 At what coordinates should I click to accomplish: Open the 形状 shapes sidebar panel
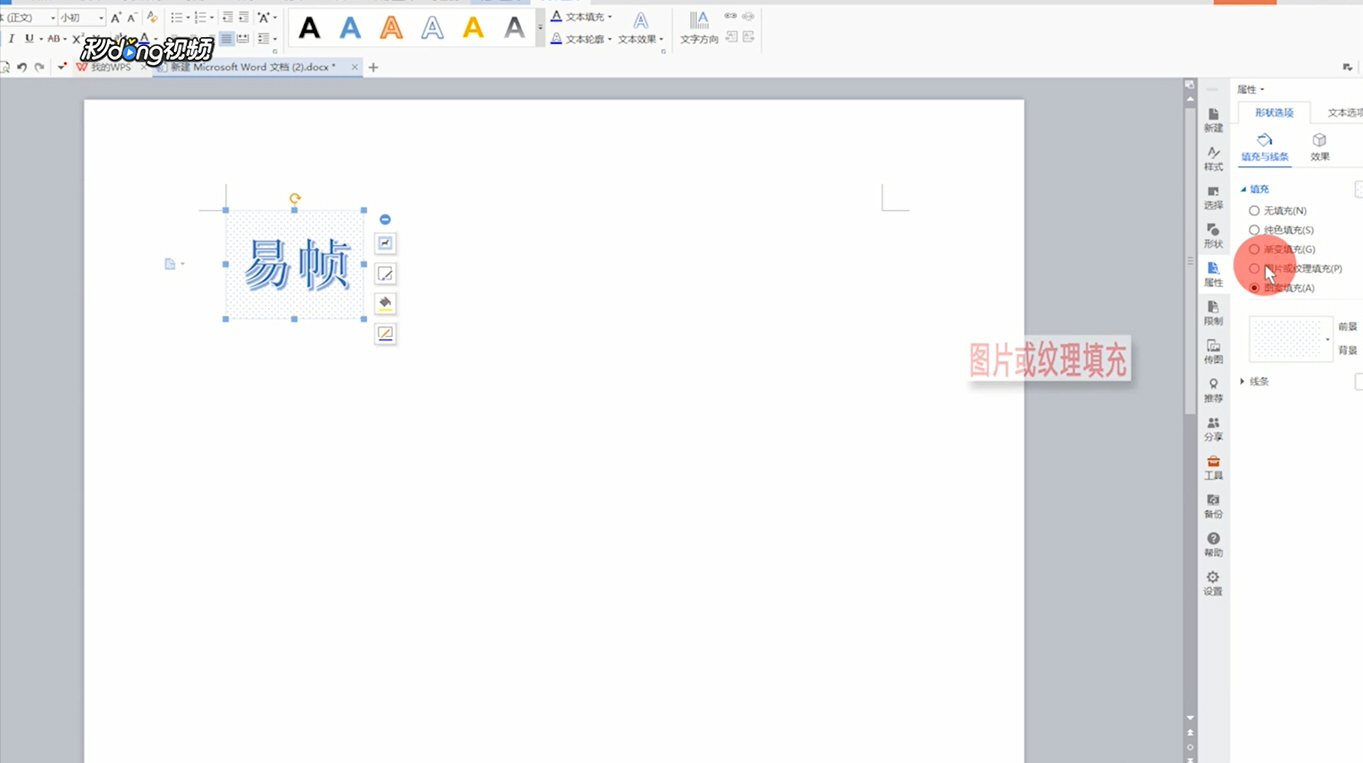(1213, 236)
